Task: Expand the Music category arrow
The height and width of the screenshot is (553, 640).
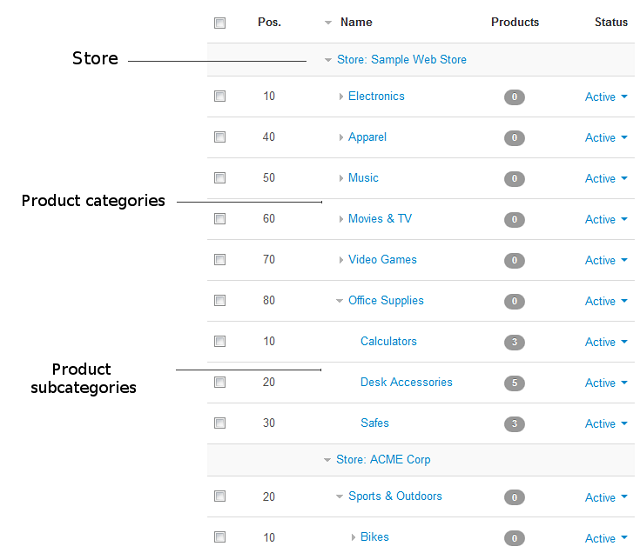Action: click(341, 178)
